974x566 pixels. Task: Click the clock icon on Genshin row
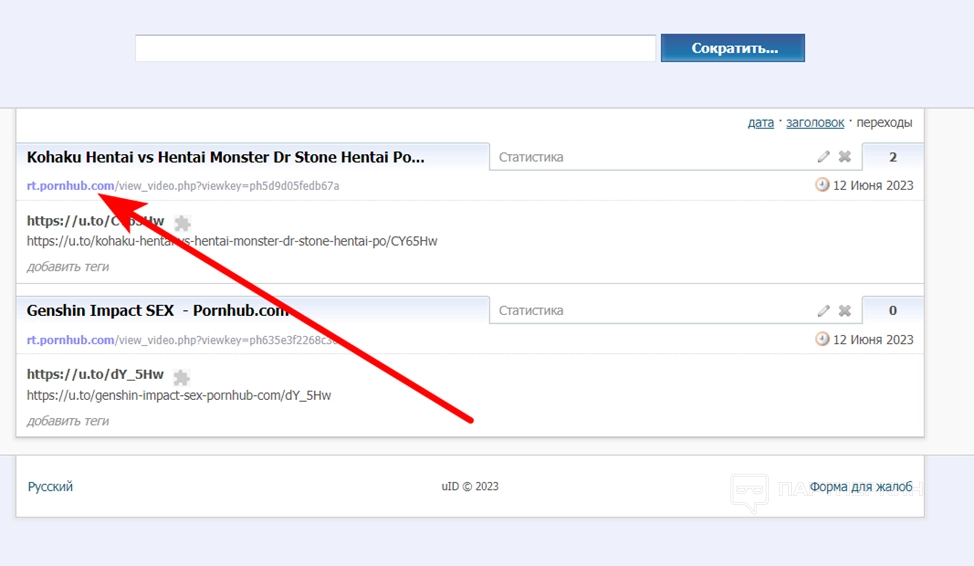(822, 339)
